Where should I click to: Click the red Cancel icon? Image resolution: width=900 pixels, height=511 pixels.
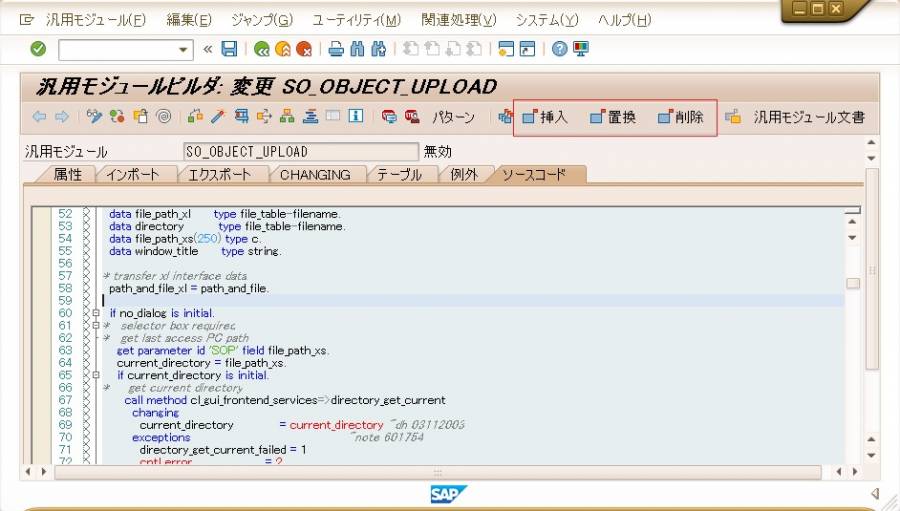pyautogui.click(x=304, y=49)
